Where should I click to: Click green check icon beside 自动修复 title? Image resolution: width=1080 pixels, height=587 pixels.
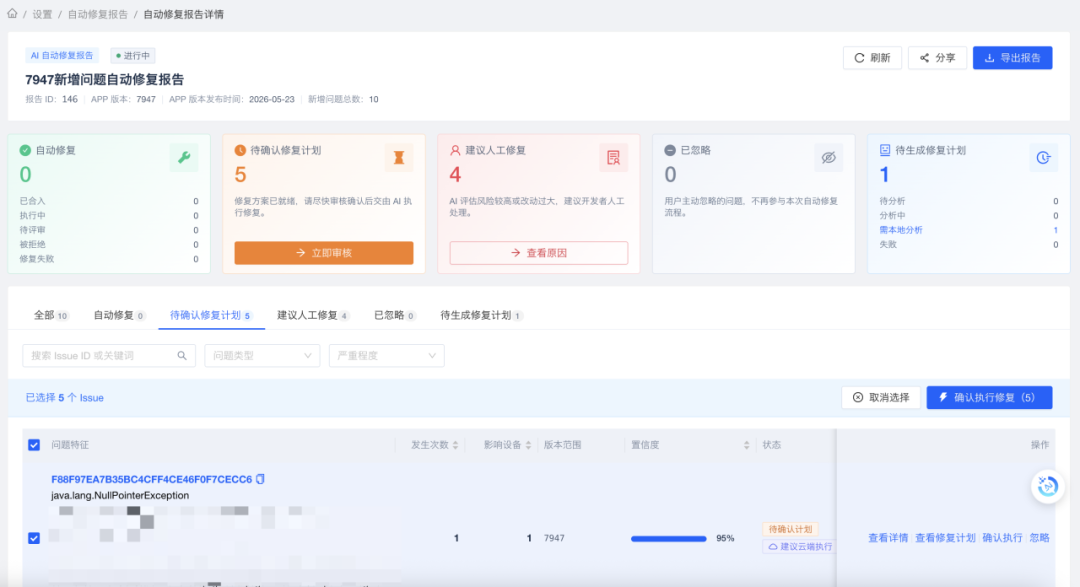pos(25,150)
